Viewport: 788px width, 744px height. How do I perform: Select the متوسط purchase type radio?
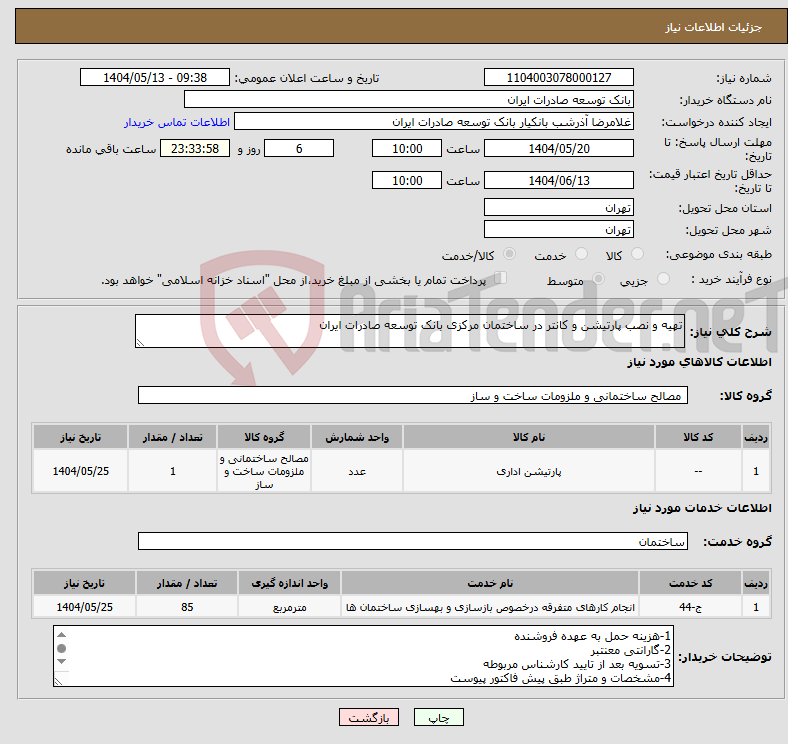(599, 278)
